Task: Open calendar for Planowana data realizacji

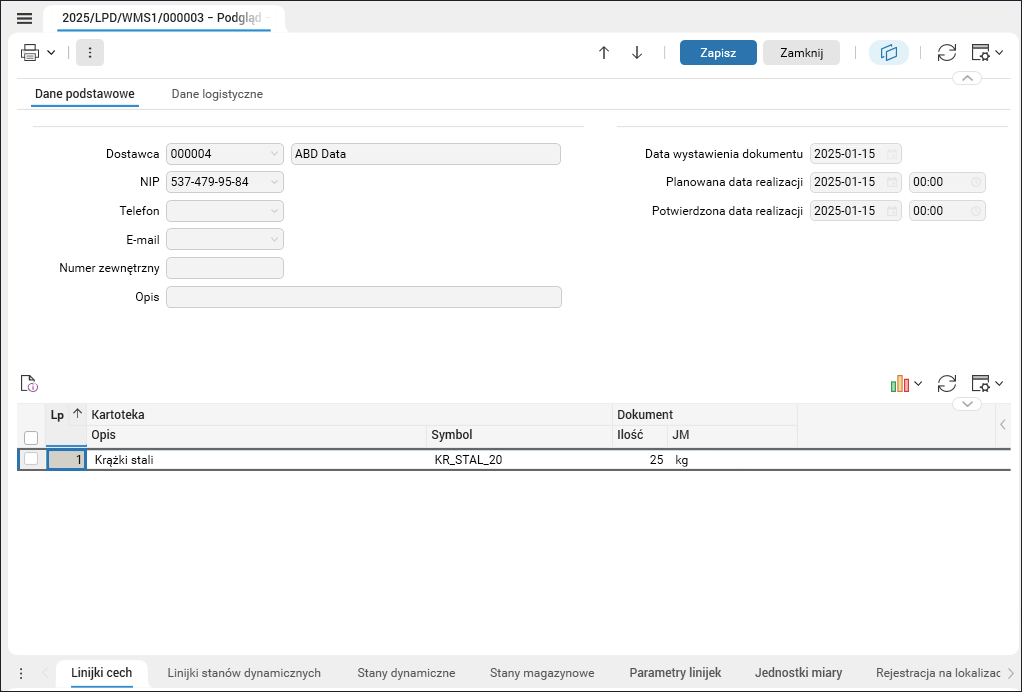Action: coord(892,182)
